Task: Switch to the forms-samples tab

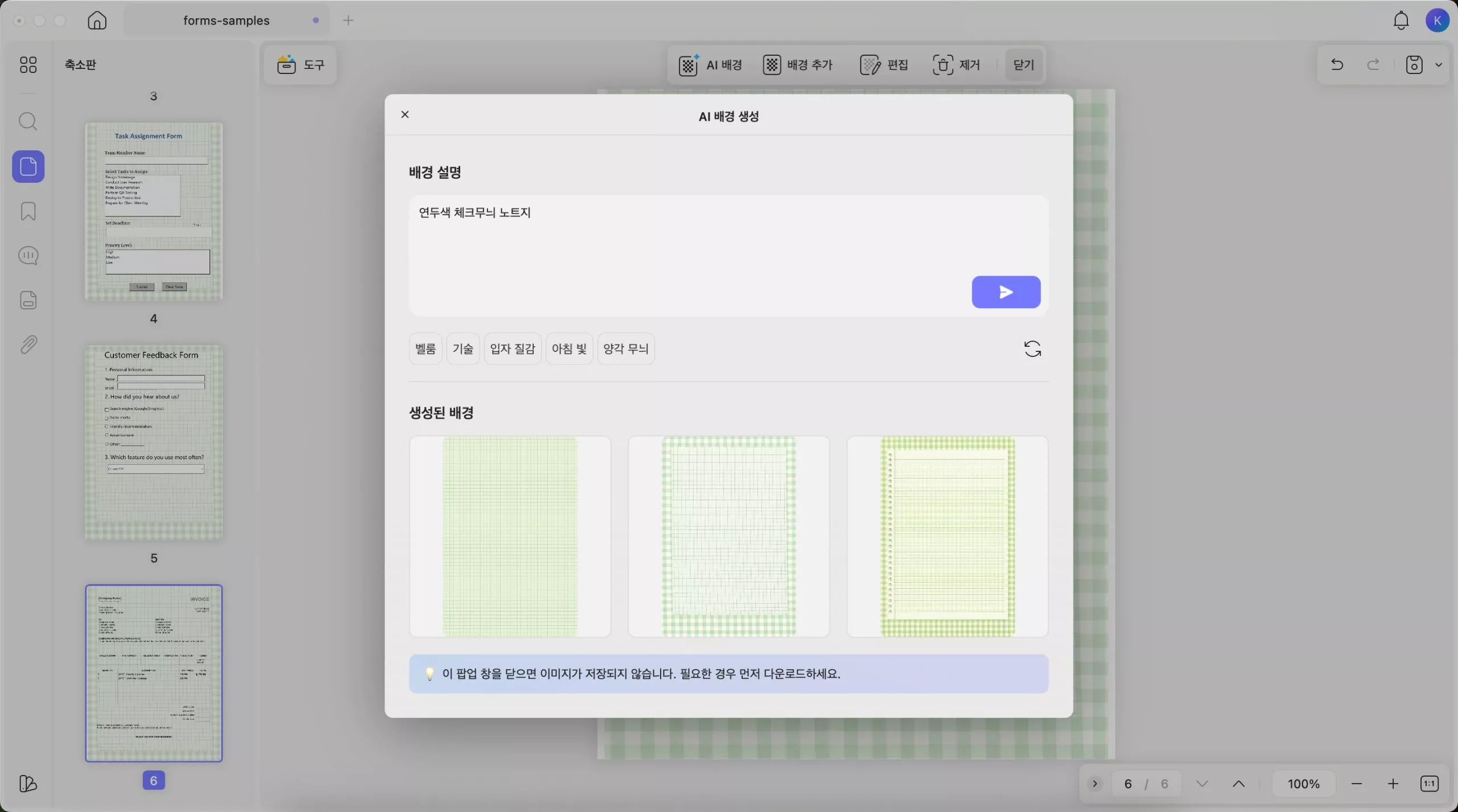Action: pyautogui.click(x=226, y=20)
